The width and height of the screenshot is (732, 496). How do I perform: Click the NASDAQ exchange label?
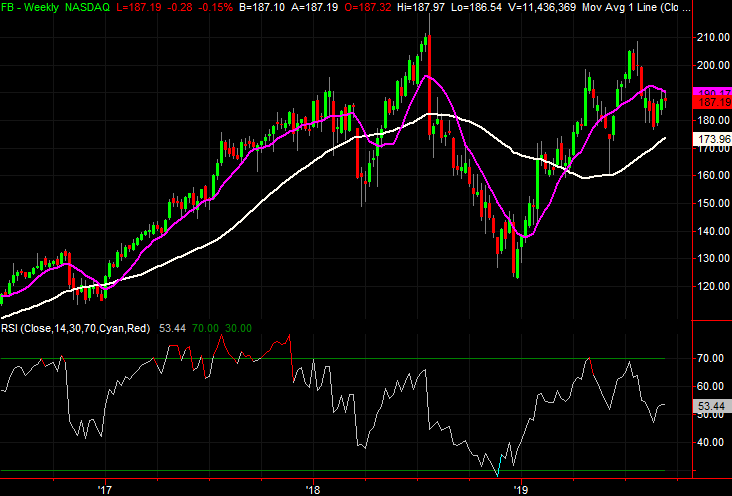pyautogui.click(x=88, y=7)
